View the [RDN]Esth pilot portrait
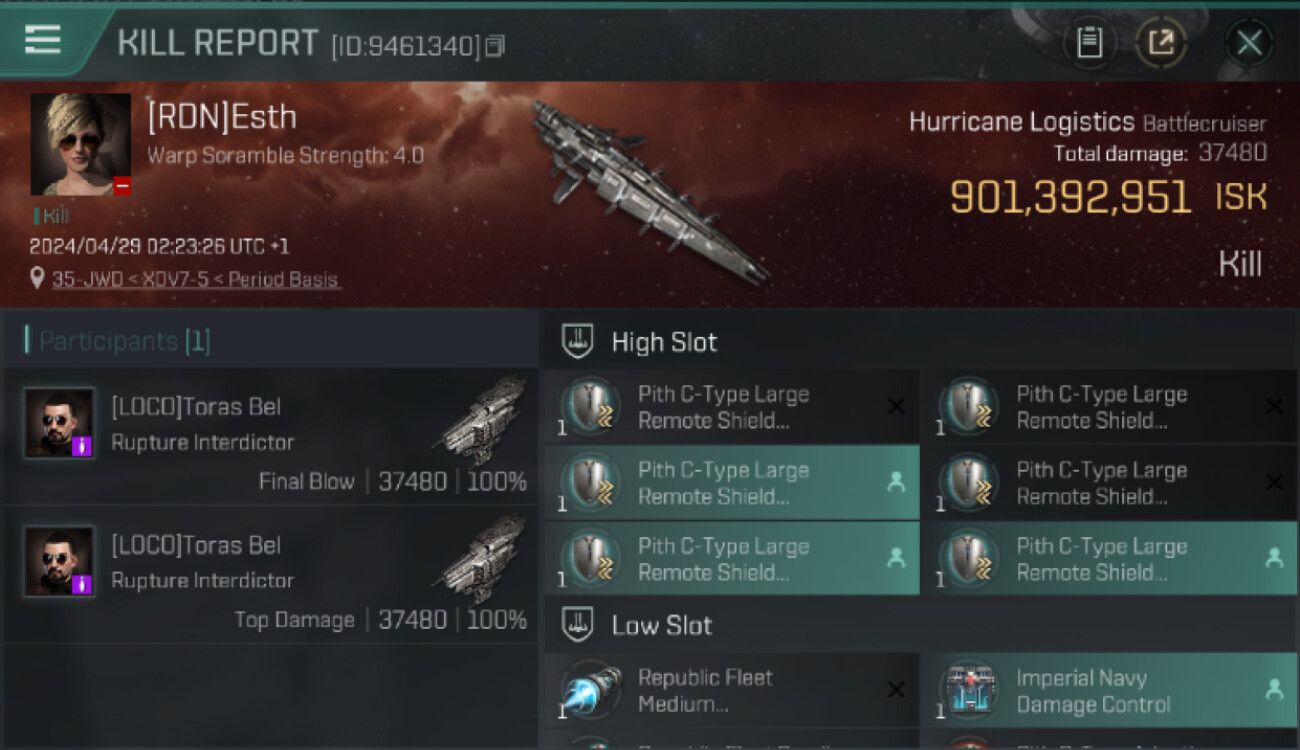1300x750 pixels. point(81,145)
